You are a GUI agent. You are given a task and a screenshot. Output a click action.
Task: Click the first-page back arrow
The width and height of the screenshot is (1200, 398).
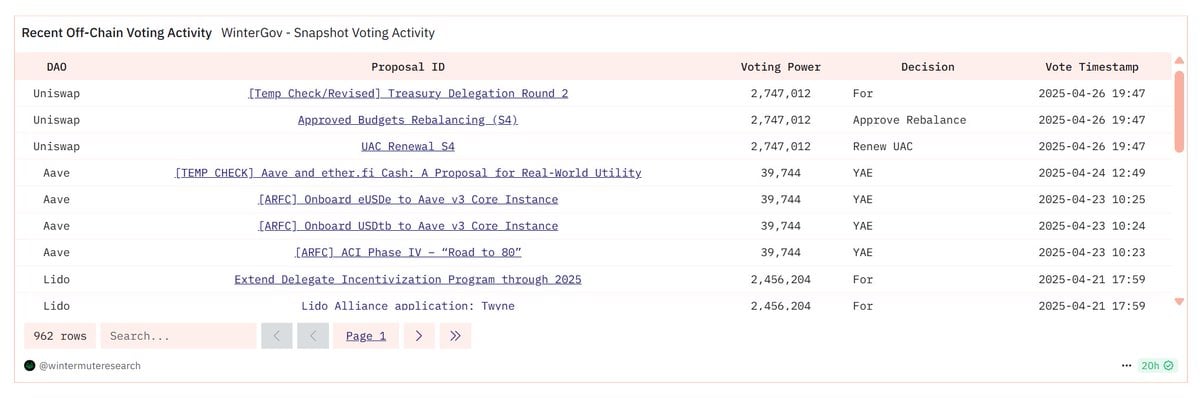[x=277, y=336]
